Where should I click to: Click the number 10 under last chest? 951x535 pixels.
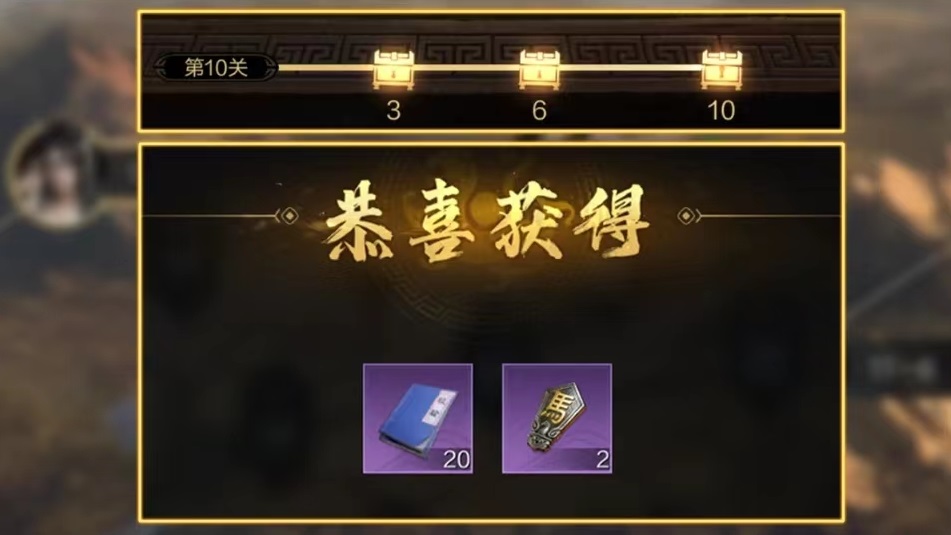pyautogui.click(x=721, y=110)
